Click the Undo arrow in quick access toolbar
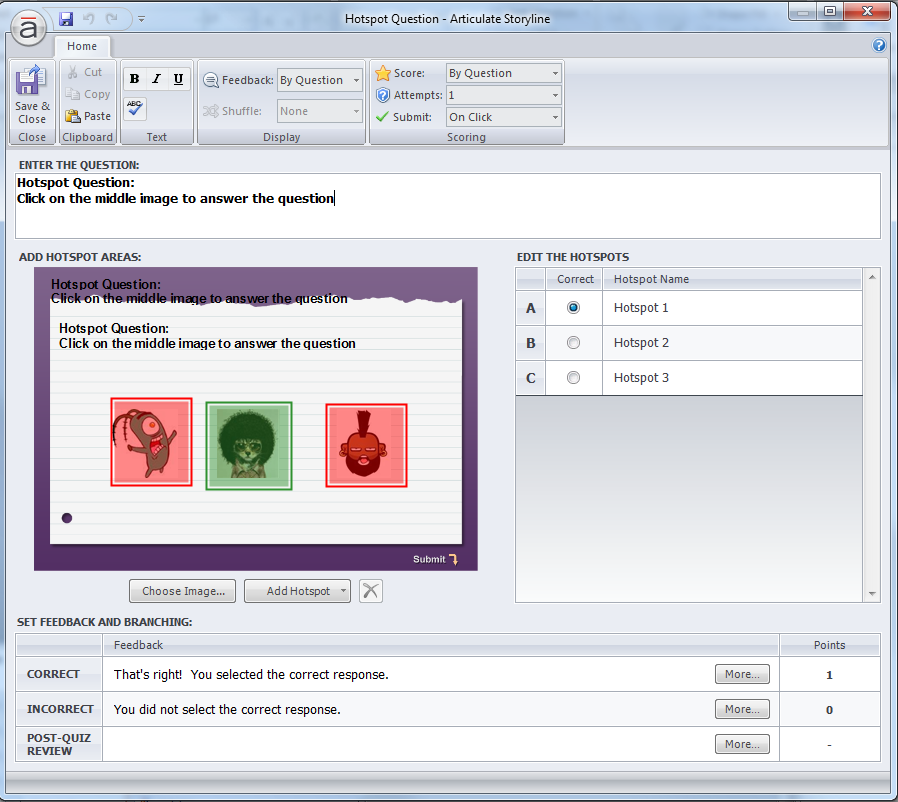Viewport: 898px width, 802px height. click(x=88, y=19)
